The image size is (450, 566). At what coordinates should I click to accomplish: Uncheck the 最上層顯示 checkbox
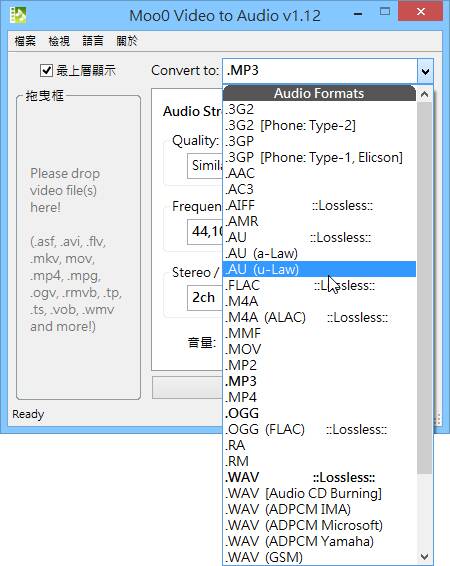pyautogui.click(x=46, y=70)
